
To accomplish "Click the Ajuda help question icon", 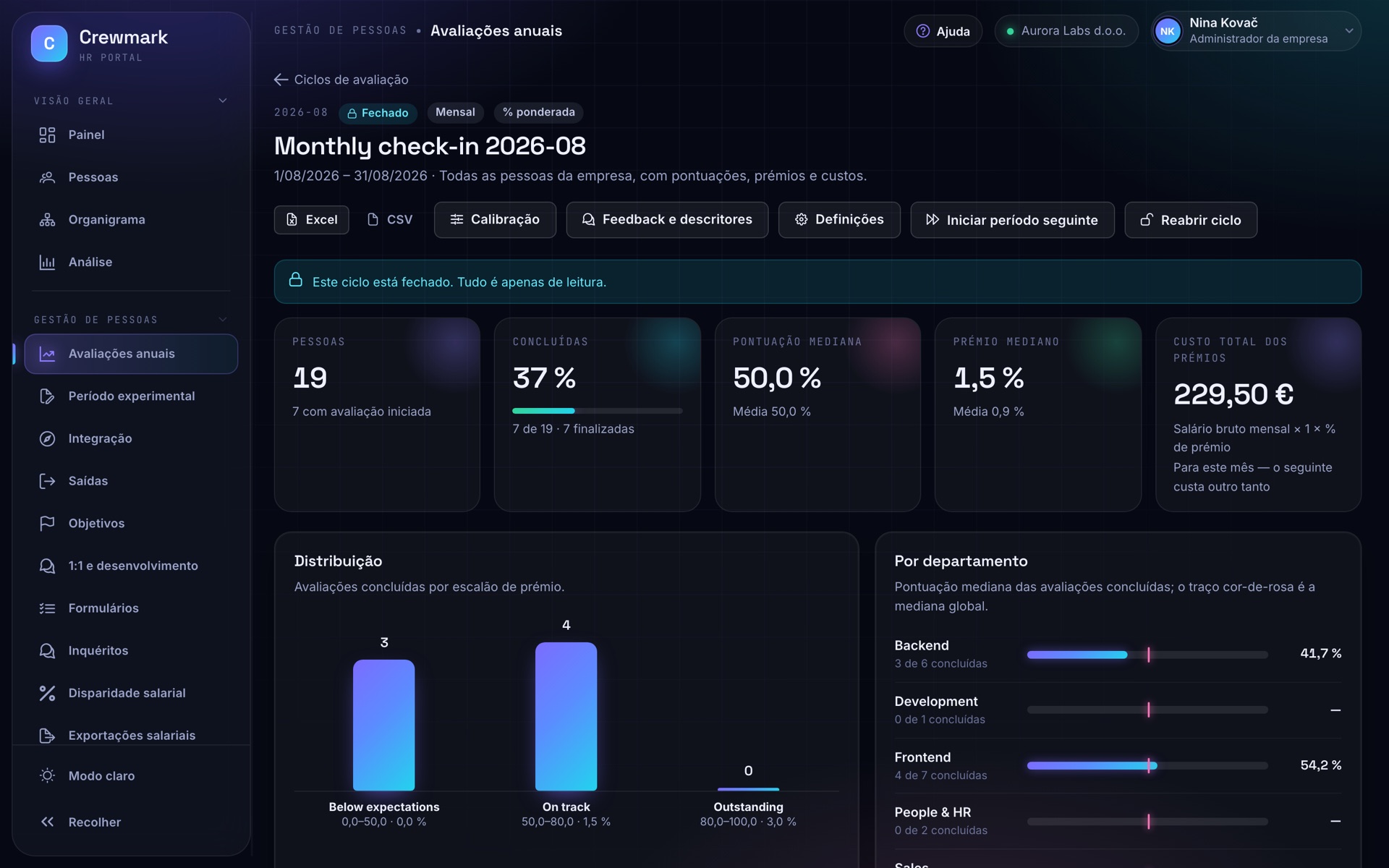I will (922, 31).
